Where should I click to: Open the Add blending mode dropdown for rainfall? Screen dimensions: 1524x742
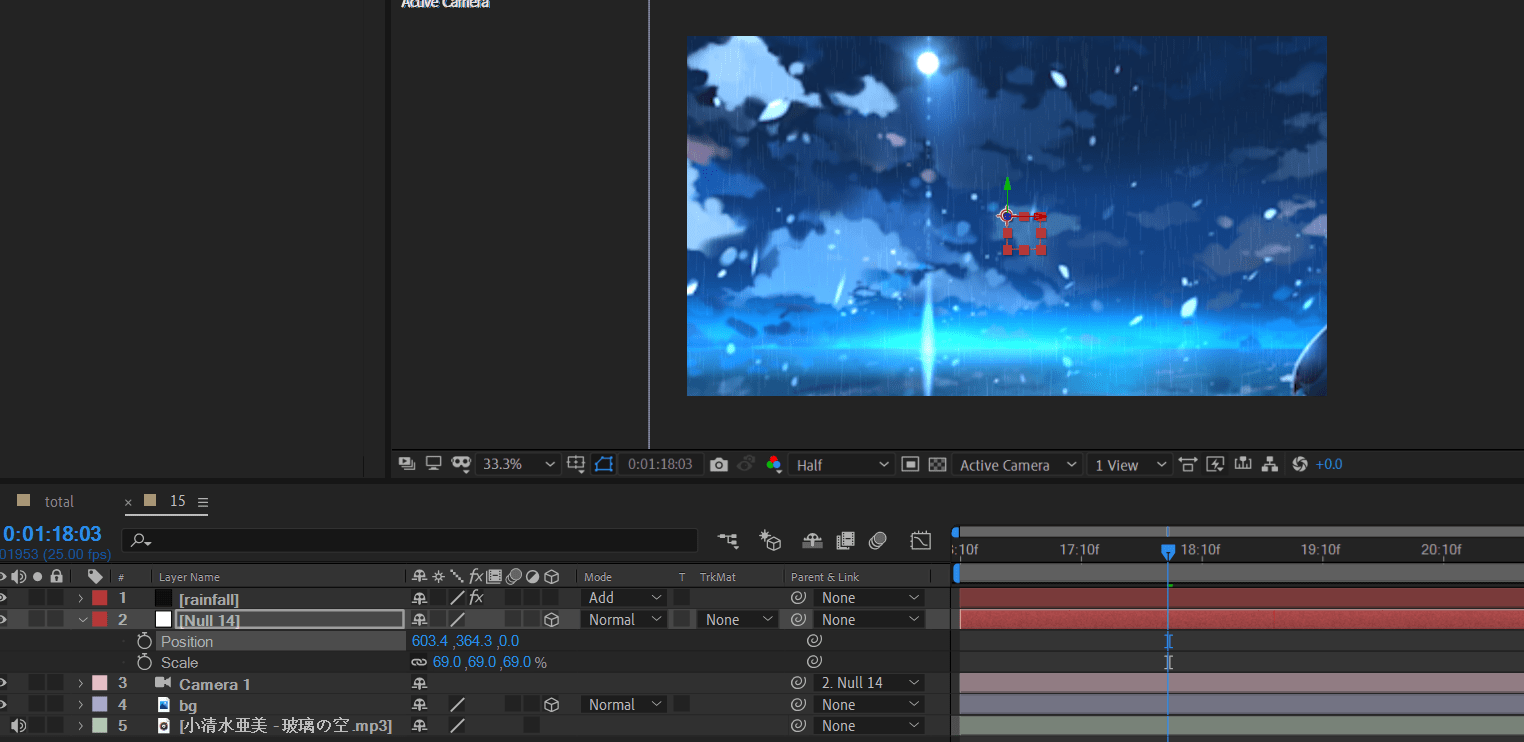pyautogui.click(x=625, y=598)
